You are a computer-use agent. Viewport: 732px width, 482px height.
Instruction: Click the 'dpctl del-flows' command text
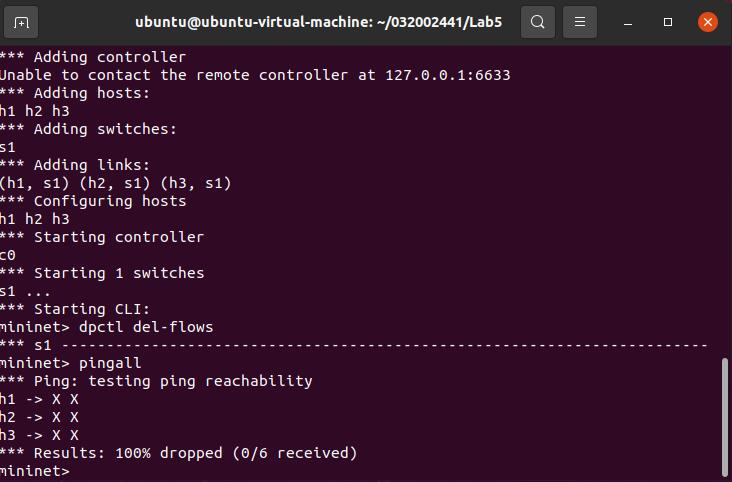coord(146,327)
